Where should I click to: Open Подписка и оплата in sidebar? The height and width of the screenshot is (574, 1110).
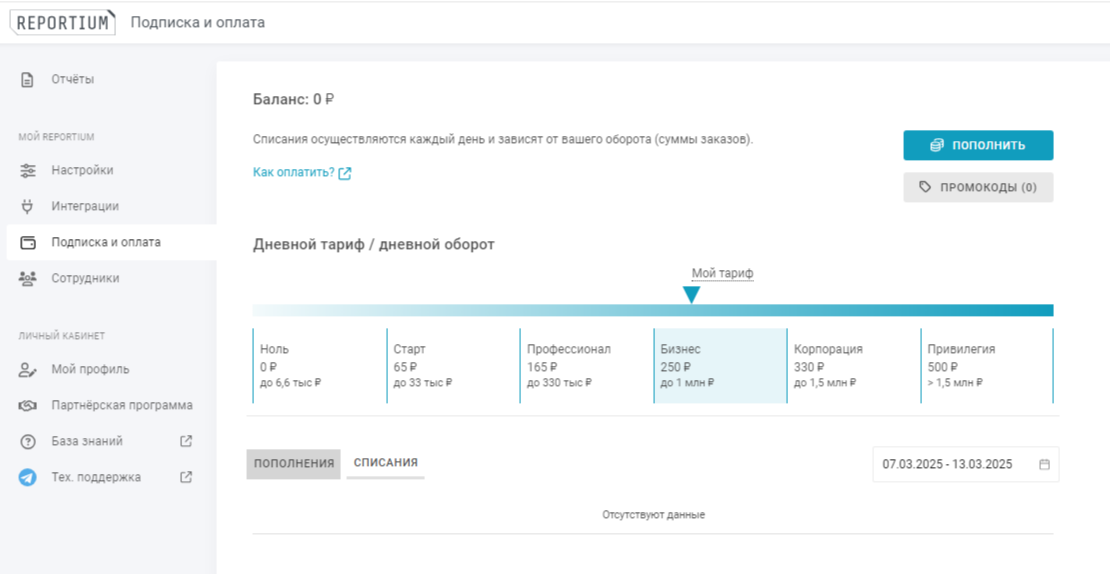106,242
